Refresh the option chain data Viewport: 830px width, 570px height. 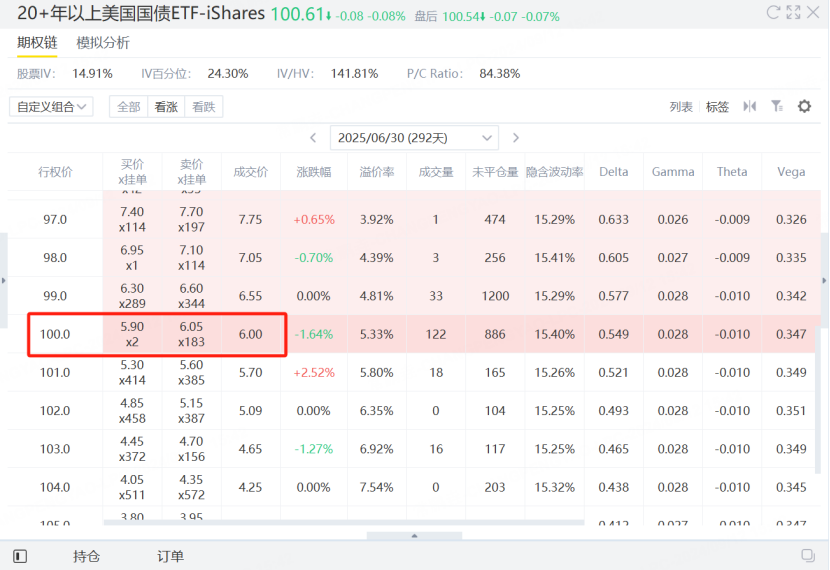click(x=773, y=12)
